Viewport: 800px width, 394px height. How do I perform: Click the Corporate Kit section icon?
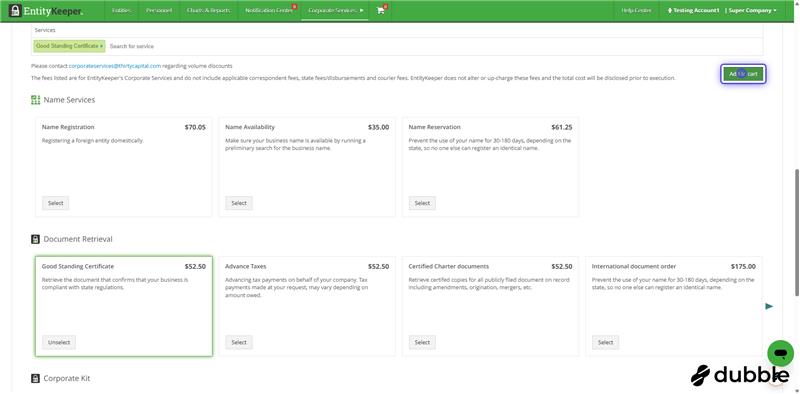(x=35, y=378)
